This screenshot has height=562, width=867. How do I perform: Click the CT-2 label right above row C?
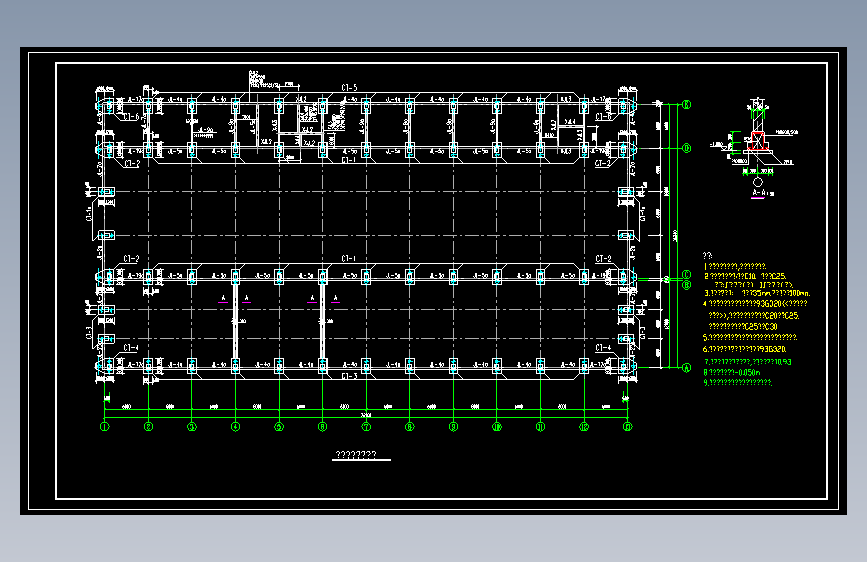pyautogui.click(x=603, y=258)
